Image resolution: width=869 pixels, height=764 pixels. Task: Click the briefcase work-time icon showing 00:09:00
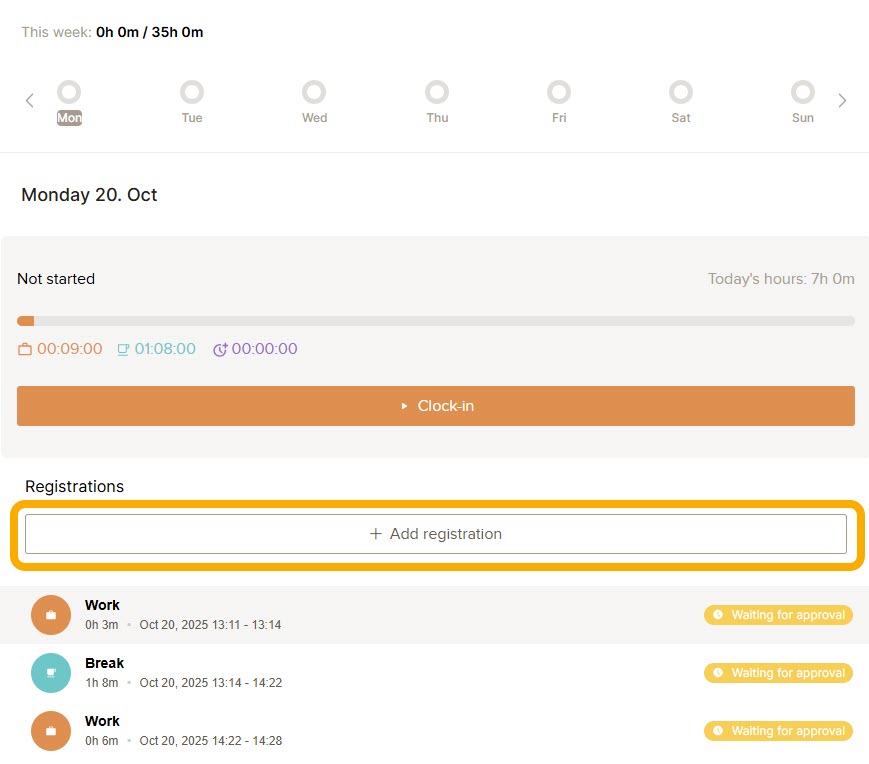point(25,350)
